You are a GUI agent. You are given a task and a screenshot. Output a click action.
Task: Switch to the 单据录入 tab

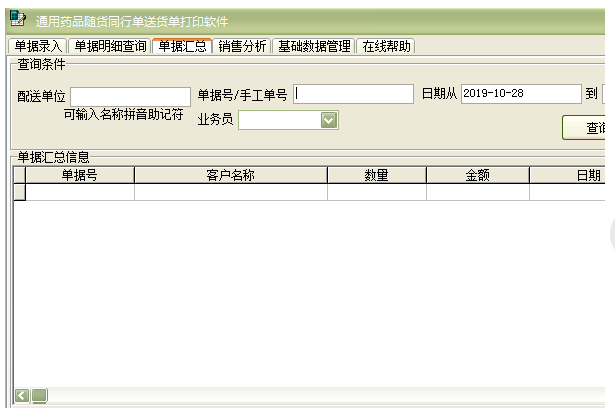[x=38, y=46]
